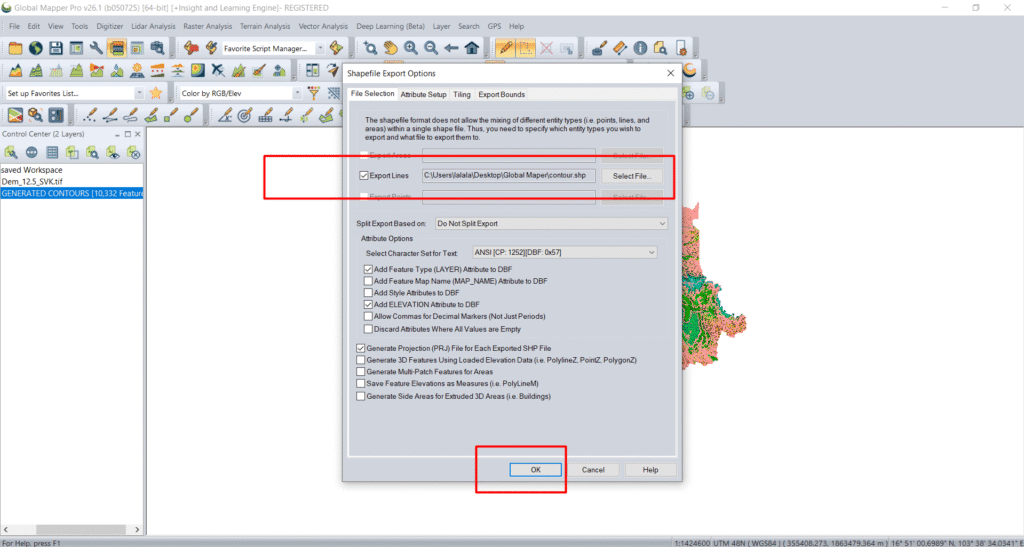1024x547 pixels.
Task: Select the Dem_12.5_SVK.tif layer
Action: pos(33,181)
